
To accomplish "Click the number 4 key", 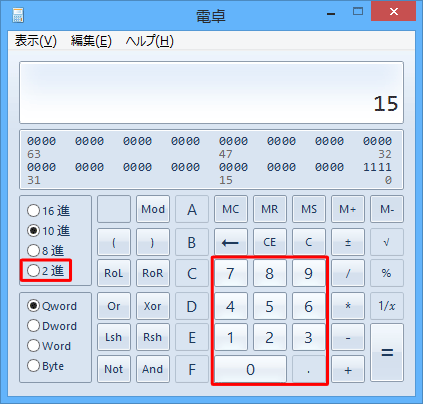I will (231, 306).
